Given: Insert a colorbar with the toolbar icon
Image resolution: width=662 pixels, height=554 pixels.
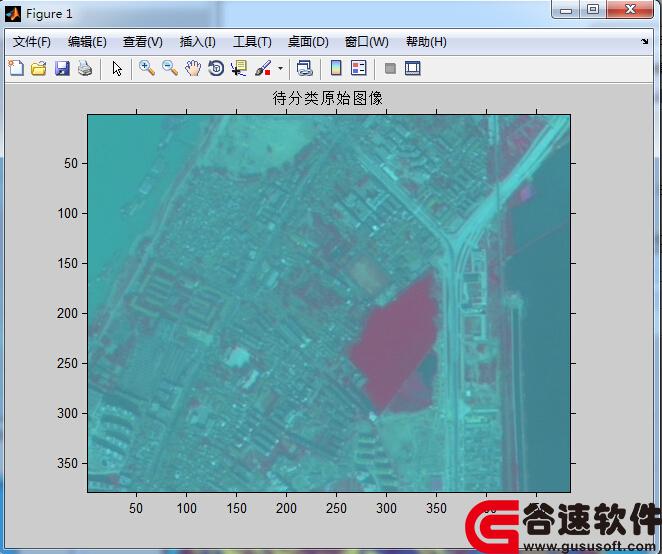Looking at the screenshot, I should 336,68.
